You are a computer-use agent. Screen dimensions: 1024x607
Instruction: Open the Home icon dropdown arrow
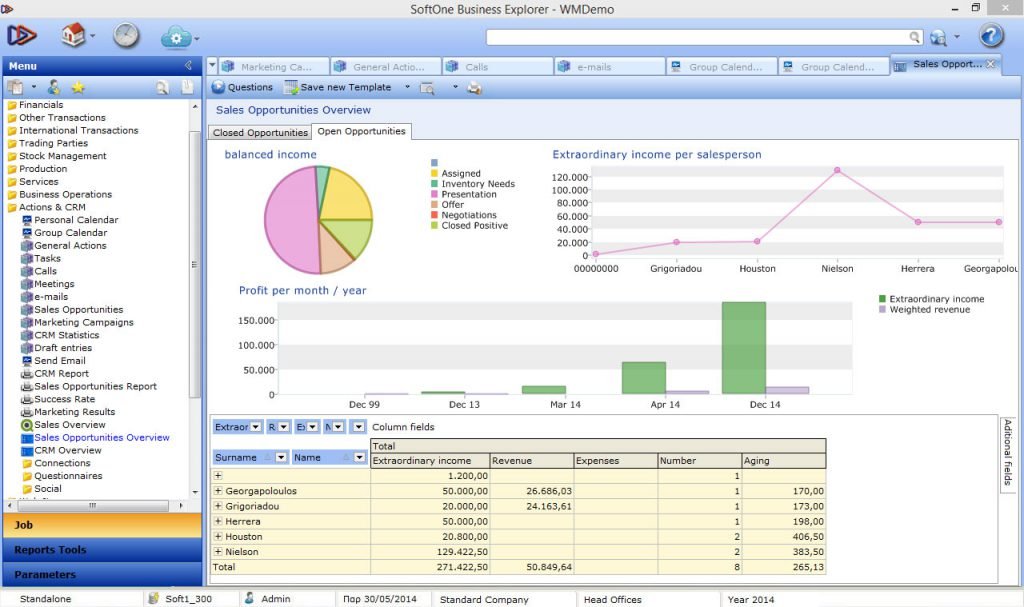(x=92, y=36)
